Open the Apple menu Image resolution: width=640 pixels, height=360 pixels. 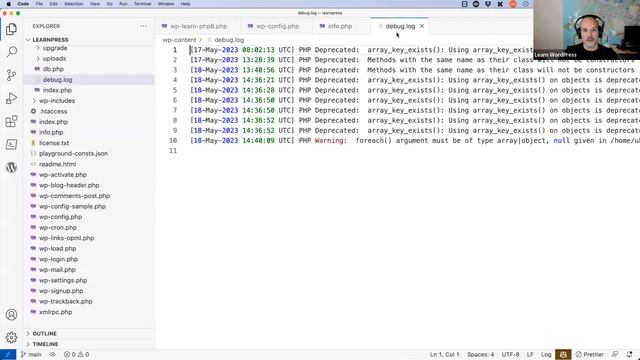(x=9, y=4)
